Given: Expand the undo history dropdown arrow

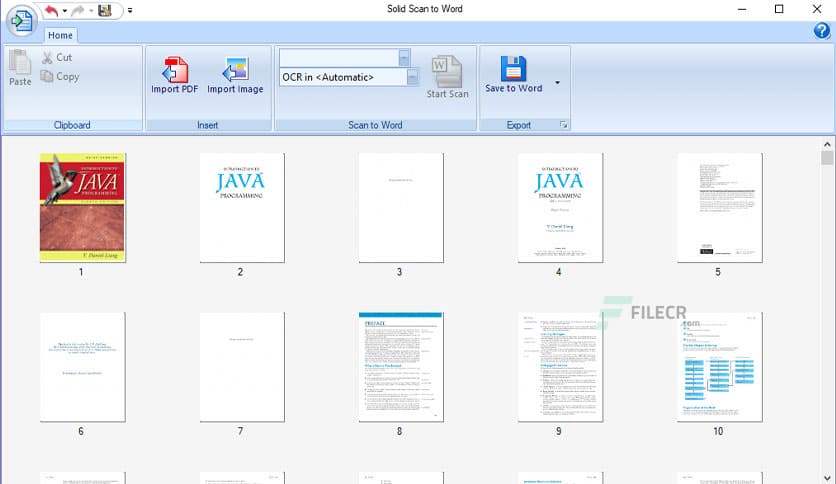Looking at the screenshot, I should (x=65, y=11).
